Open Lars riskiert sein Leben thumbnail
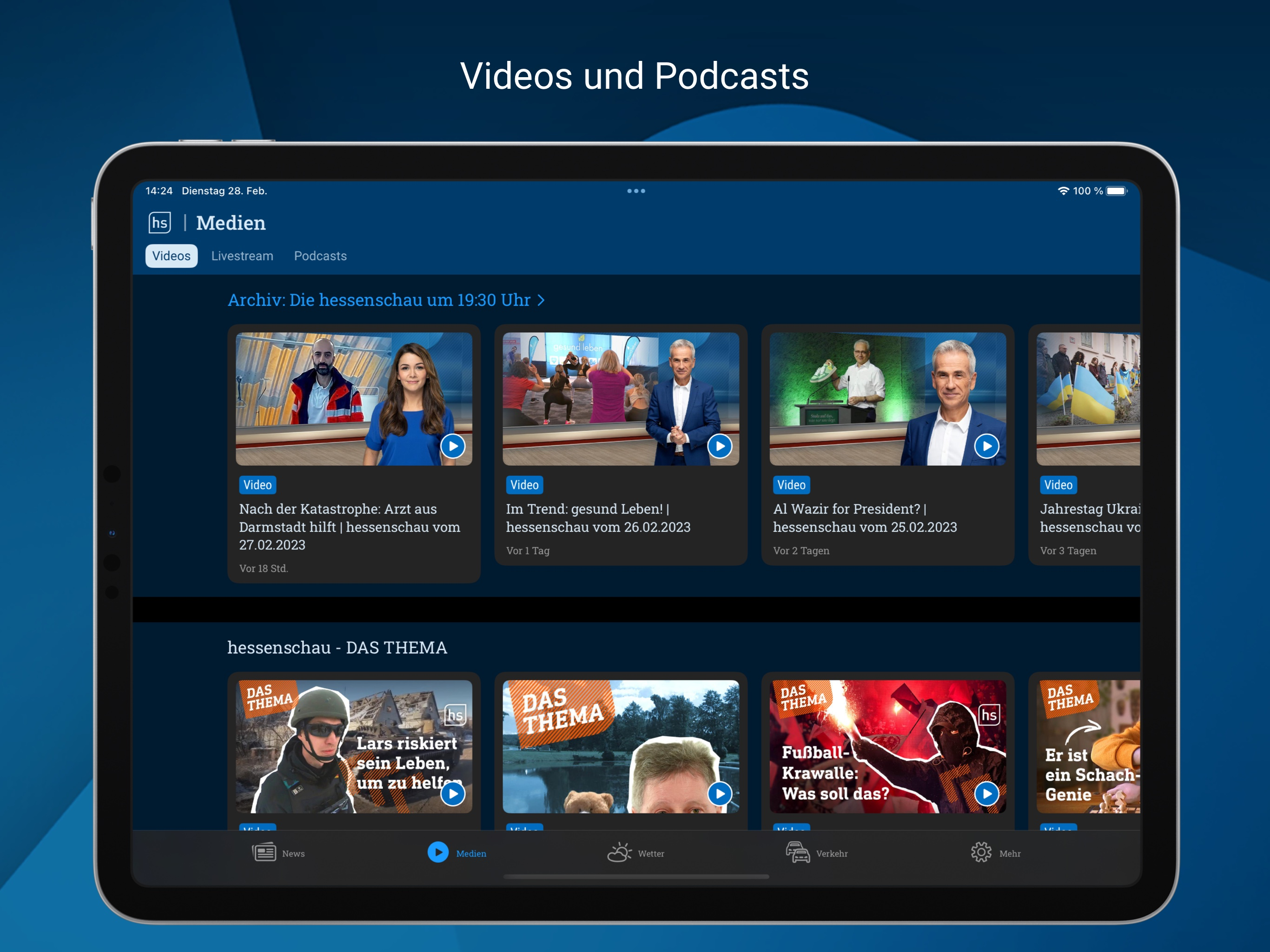Viewport: 1270px width, 952px height. click(x=354, y=747)
